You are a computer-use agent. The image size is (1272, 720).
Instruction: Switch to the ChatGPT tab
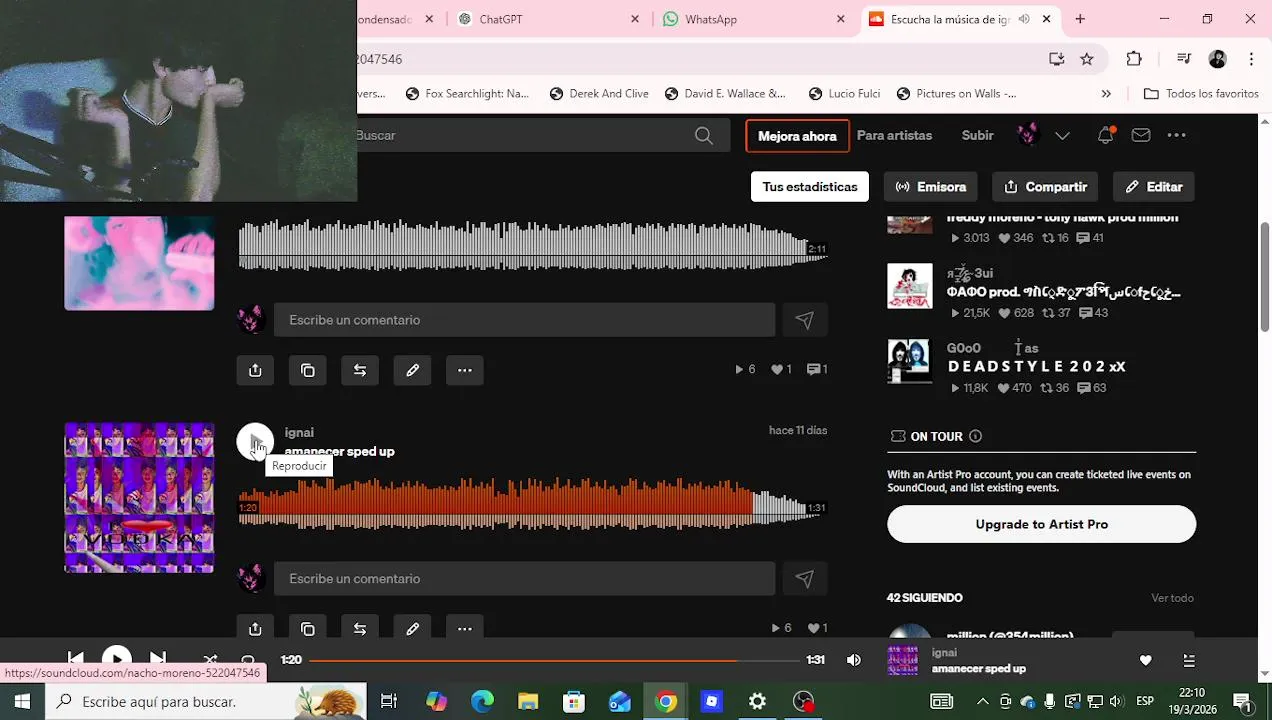(x=548, y=19)
